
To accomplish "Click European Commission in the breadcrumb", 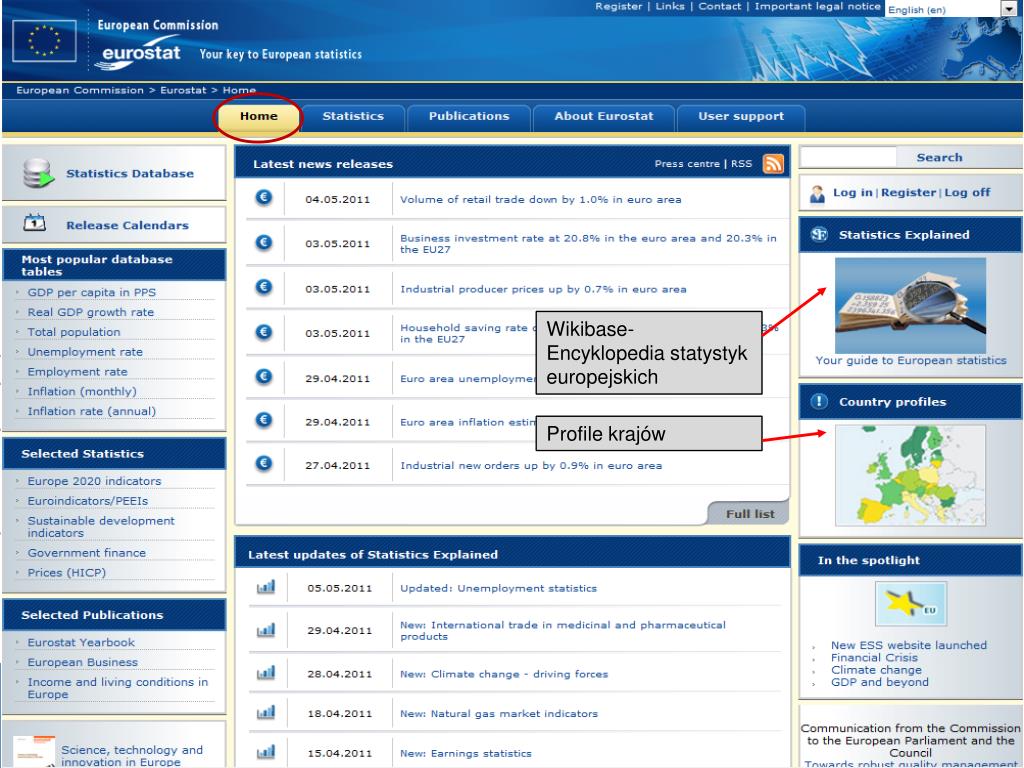I will pyautogui.click(x=80, y=90).
